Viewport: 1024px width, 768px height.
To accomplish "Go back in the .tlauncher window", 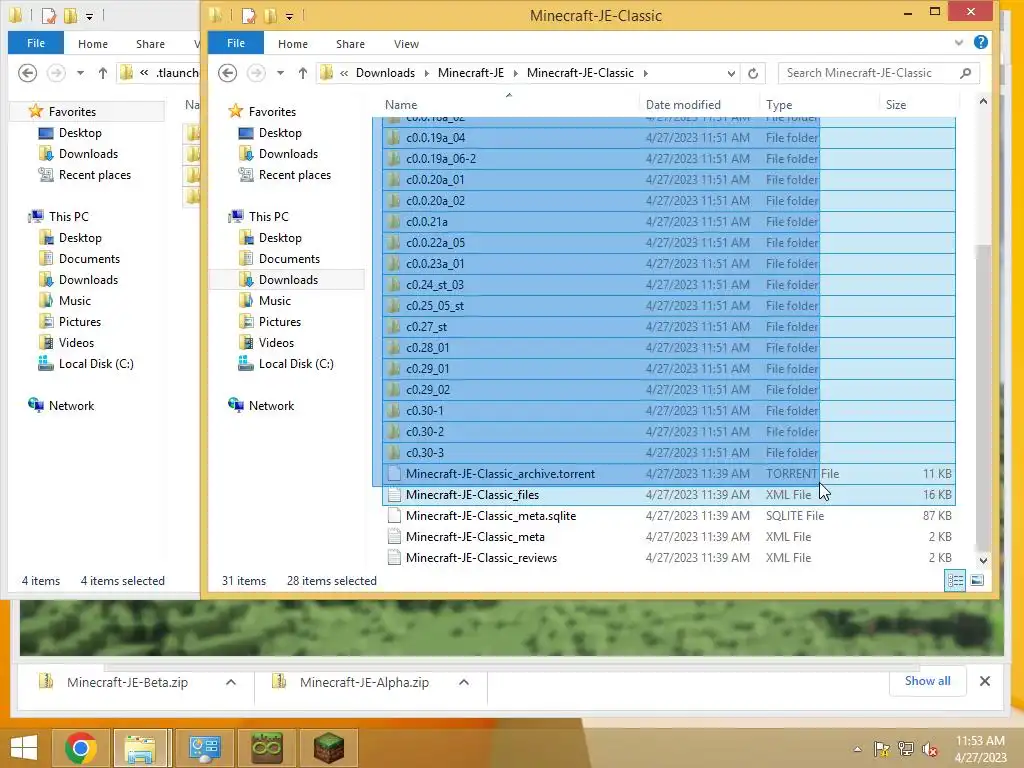I will click(x=27, y=72).
